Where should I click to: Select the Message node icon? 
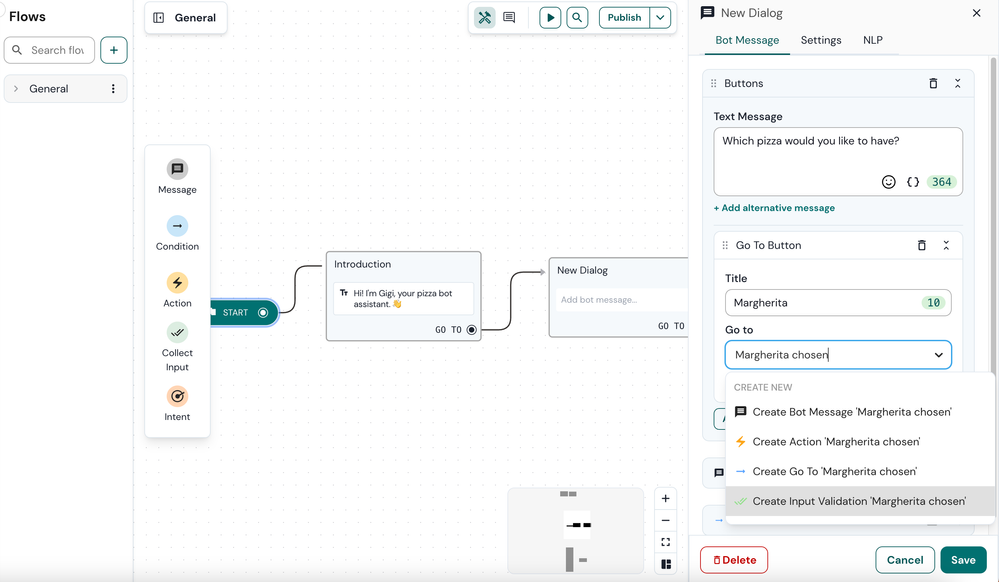click(x=177, y=169)
